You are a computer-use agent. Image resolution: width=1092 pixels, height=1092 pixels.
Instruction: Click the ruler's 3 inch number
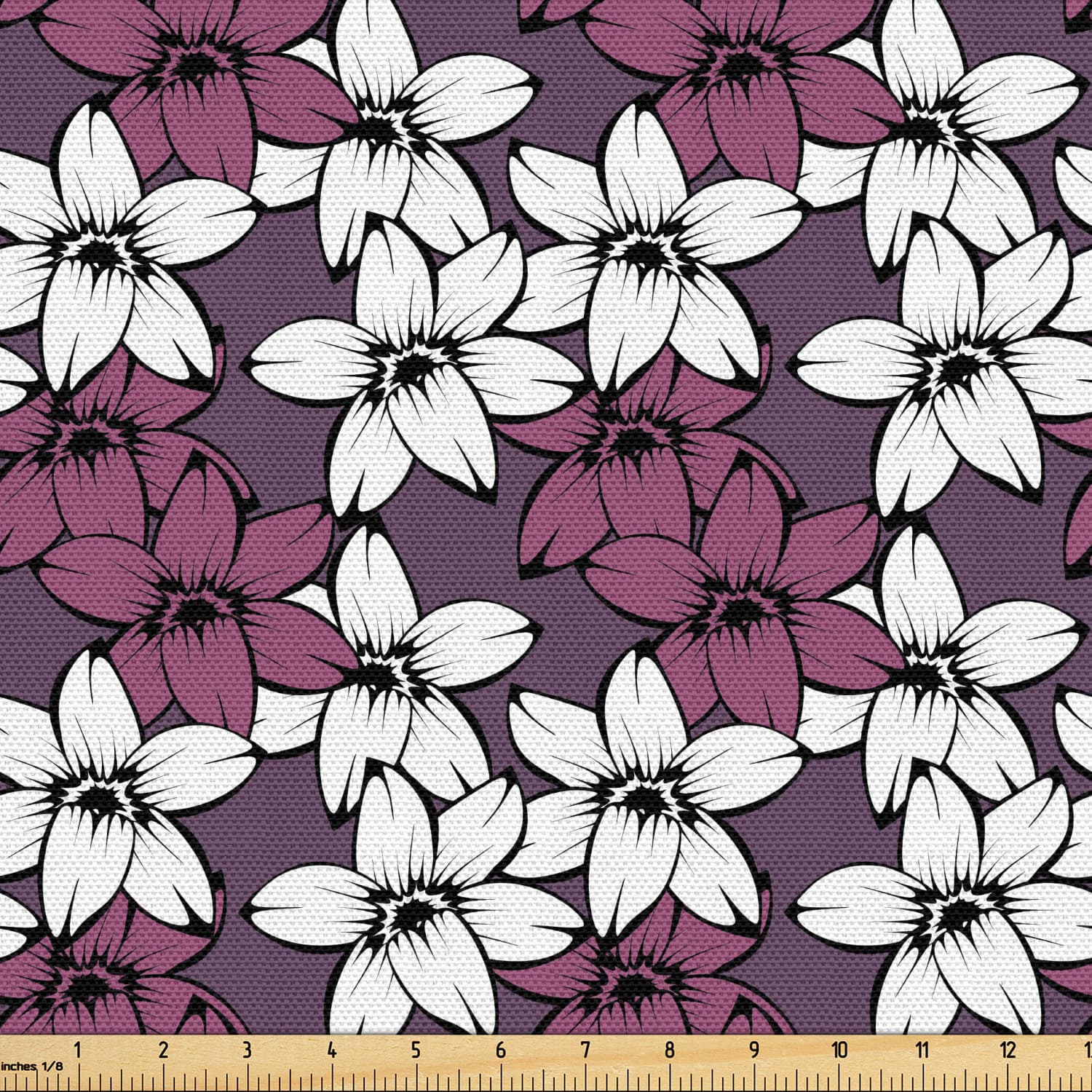pyautogui.click(x=247, y=1050)
